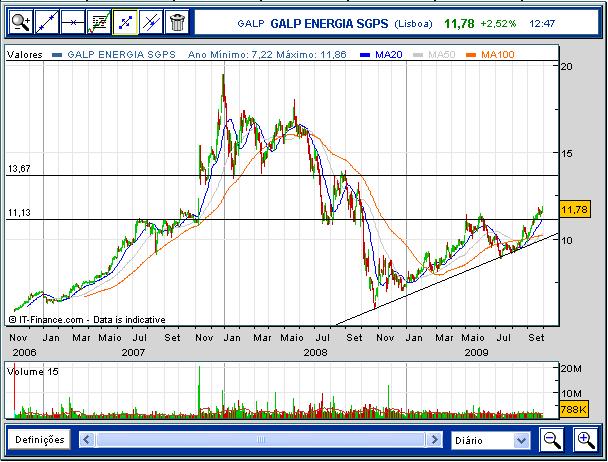Click the scrollbar right arrow
Viewport: 608px width, 462px height.
[434, 440]
